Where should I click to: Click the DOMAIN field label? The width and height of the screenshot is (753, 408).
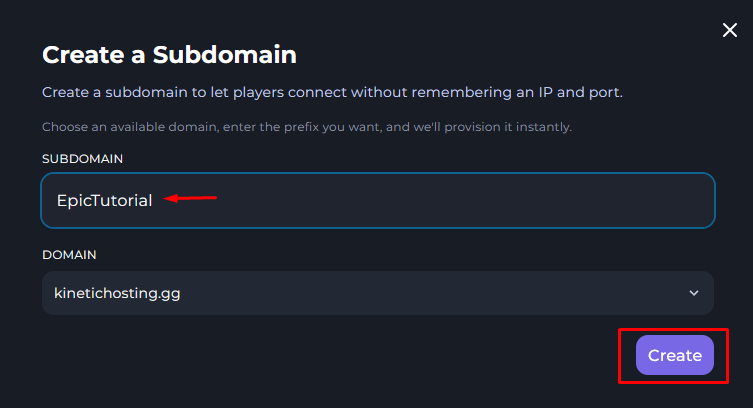[x=69, y=255]
